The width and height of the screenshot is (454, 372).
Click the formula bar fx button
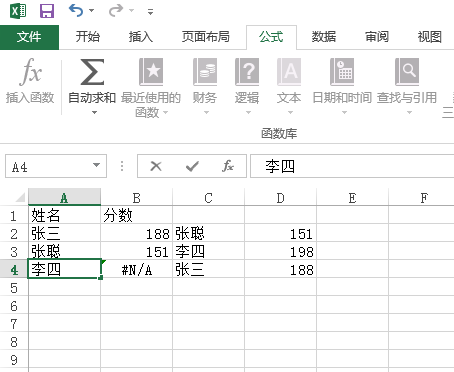pos(228,166)
